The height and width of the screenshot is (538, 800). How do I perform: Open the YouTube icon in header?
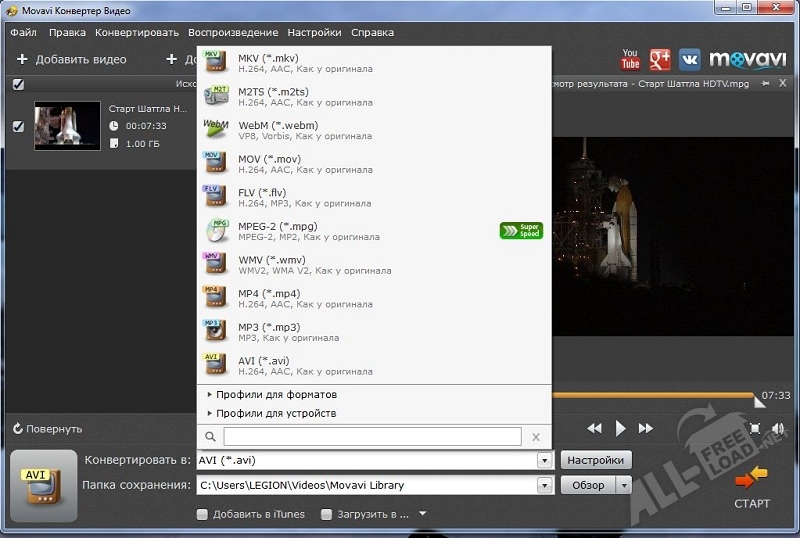[x=630, y=59]
